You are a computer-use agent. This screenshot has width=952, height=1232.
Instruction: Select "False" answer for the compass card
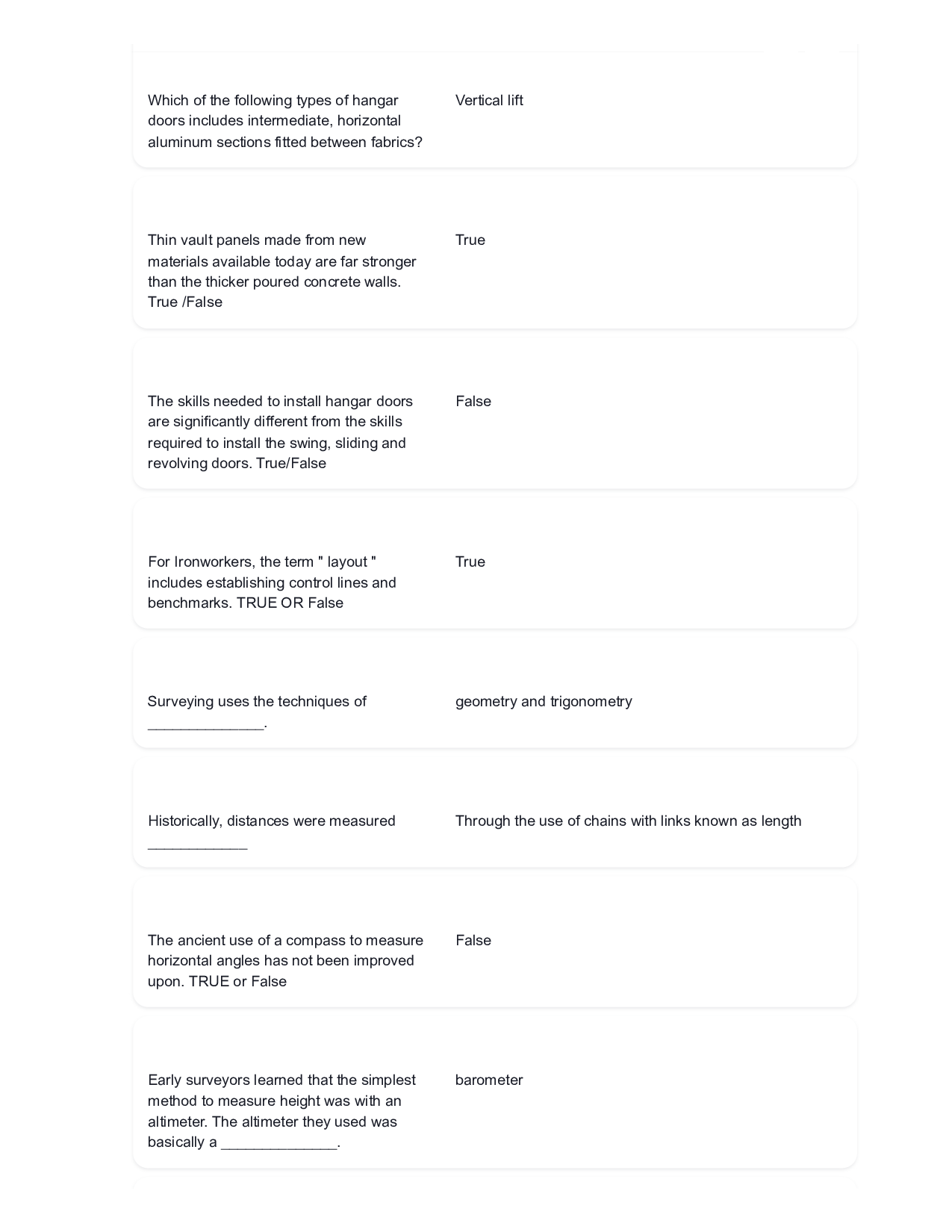pos(473,940)
